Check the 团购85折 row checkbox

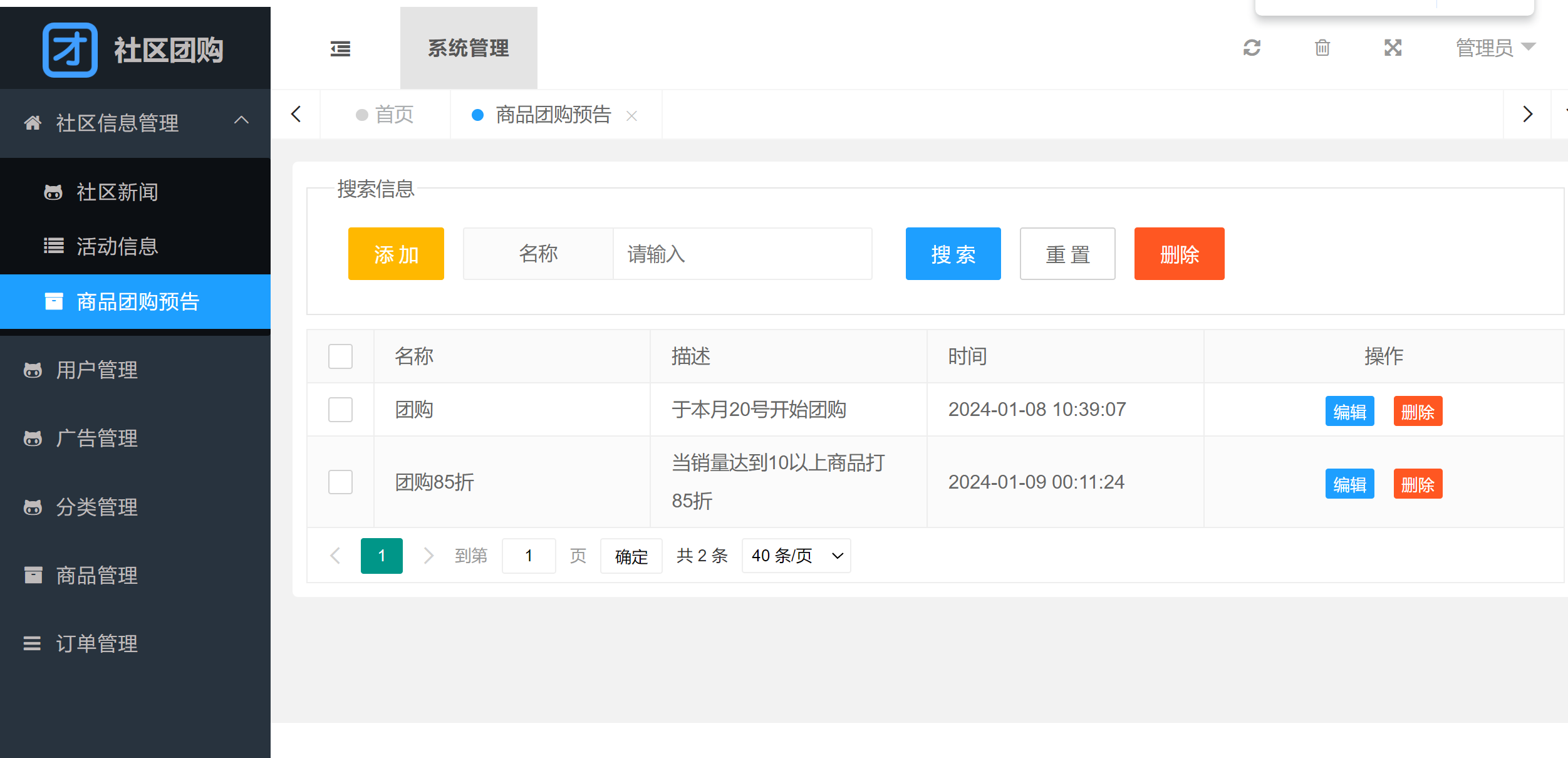tap(340, 482)
